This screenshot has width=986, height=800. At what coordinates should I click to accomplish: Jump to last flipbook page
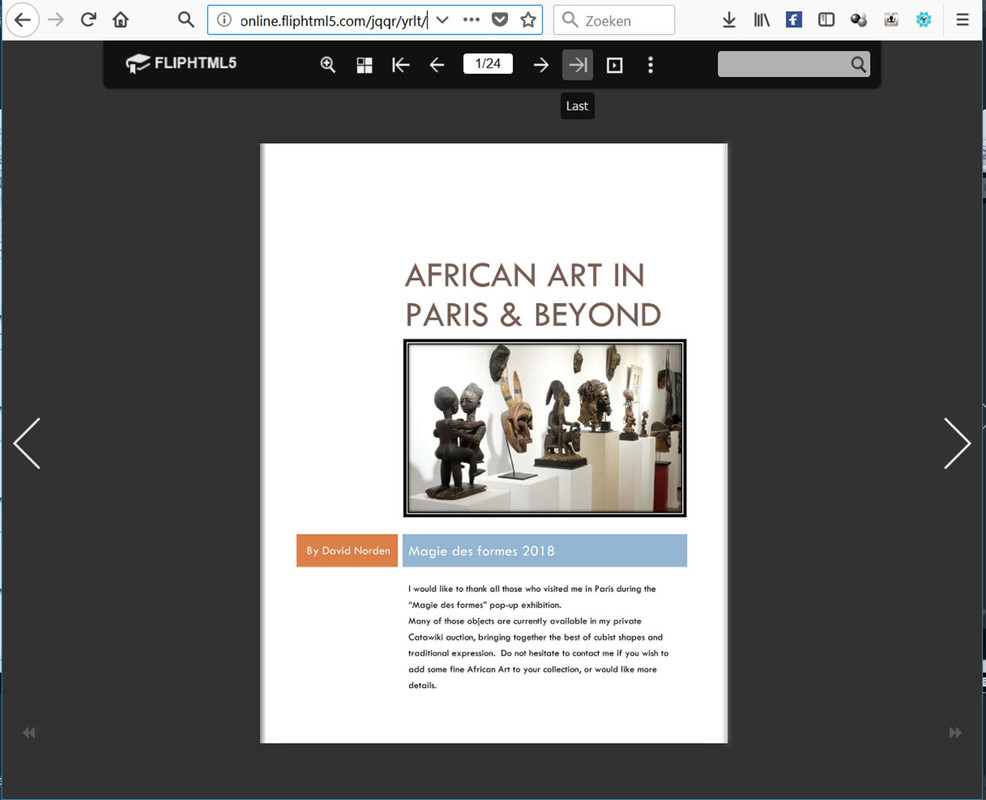point(577,65)
